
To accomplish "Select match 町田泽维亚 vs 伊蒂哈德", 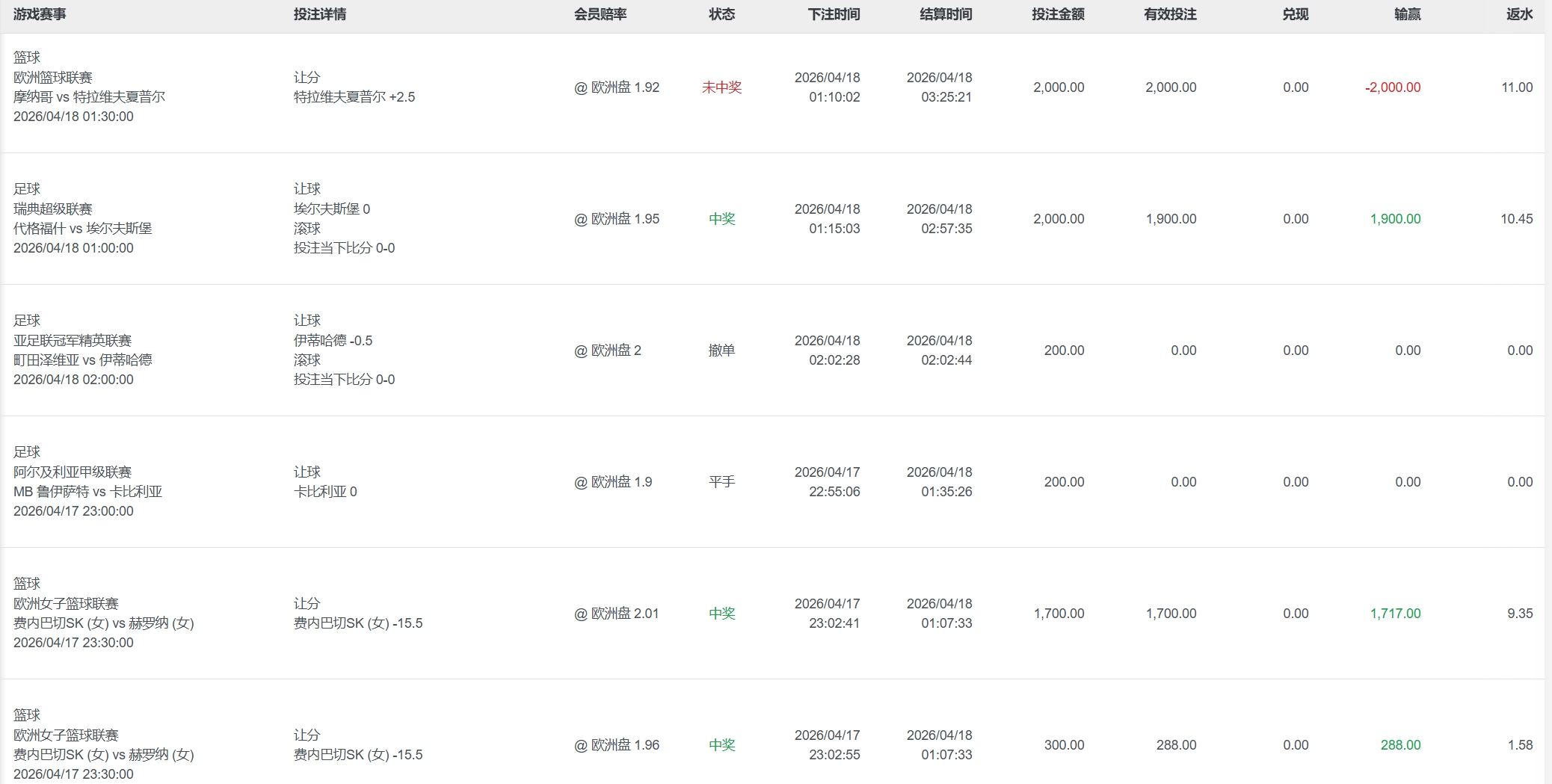I will point(82,360).
